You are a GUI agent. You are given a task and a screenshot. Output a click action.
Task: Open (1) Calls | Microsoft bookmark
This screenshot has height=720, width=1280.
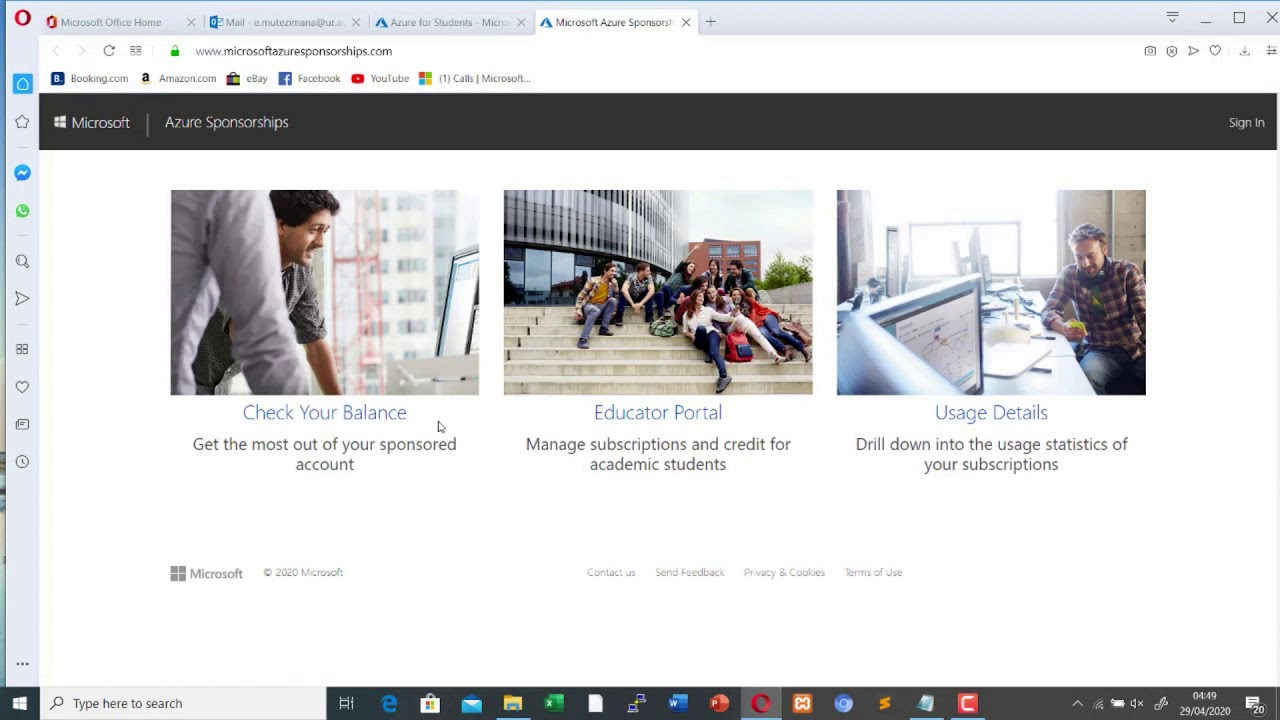coord(475,78)
